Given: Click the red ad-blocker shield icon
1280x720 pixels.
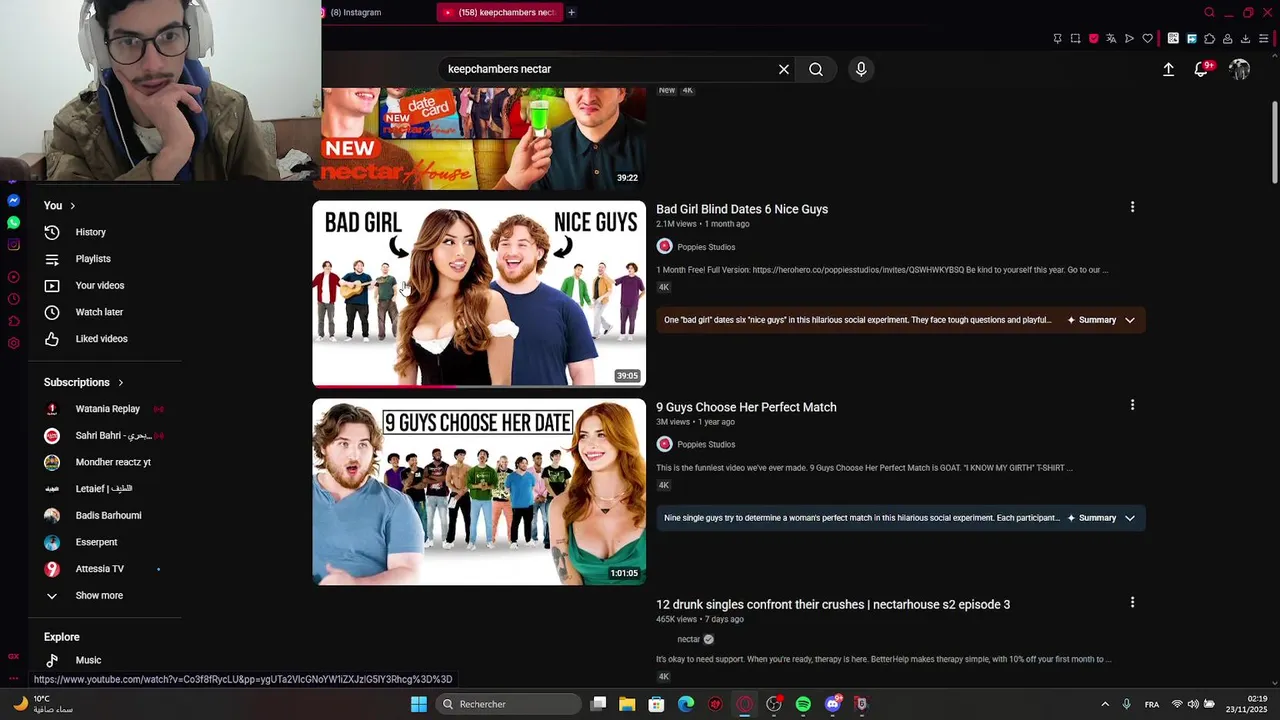Looking at the screenshot, I should [1093, 39].
